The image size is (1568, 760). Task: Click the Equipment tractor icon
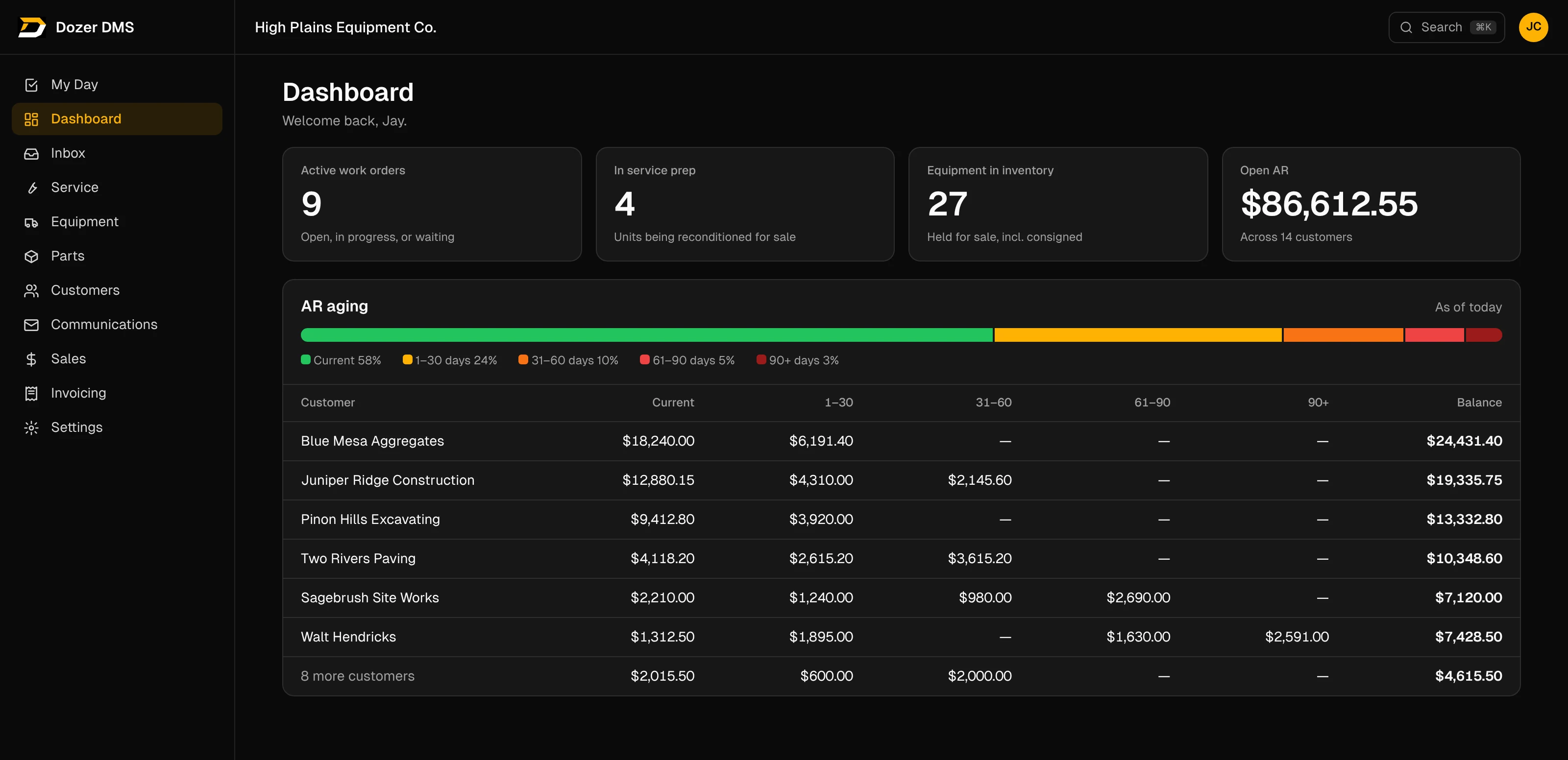point(31,222)
